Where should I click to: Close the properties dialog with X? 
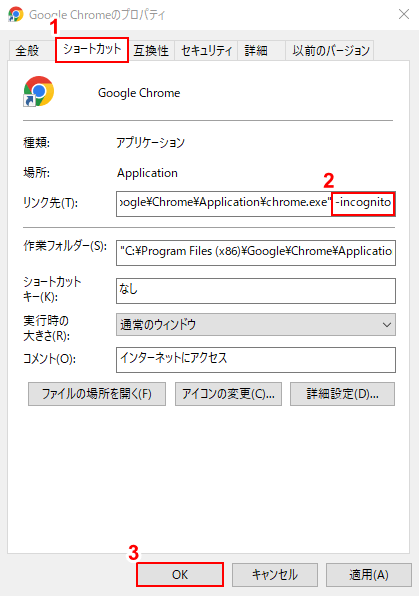tap(403, 14)
